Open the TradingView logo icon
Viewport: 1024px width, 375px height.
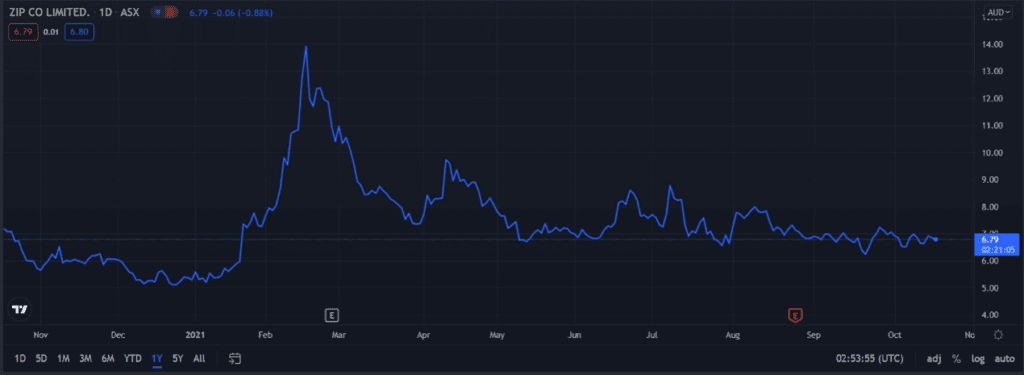(20, 310)
